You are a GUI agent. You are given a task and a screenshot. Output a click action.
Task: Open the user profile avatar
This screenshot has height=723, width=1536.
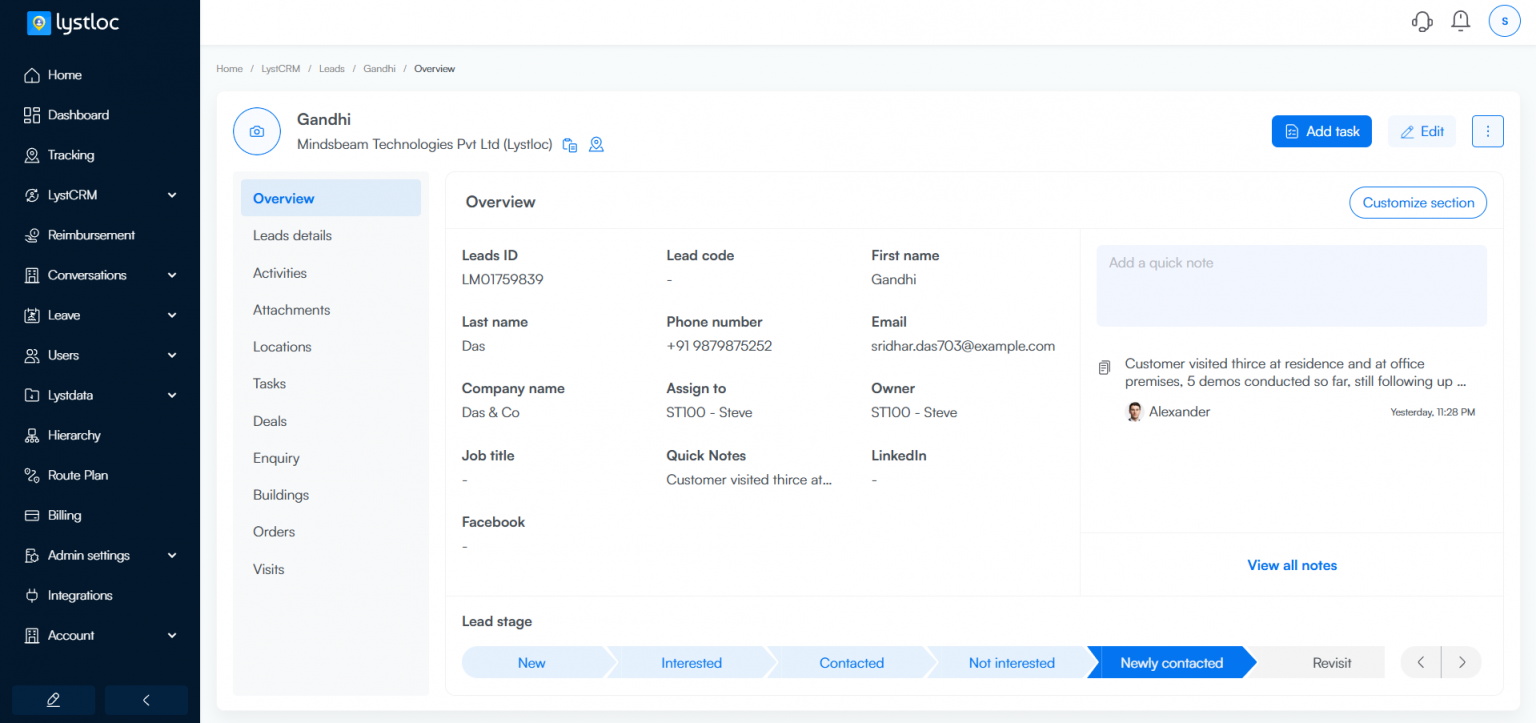(x=1504, y=21)
